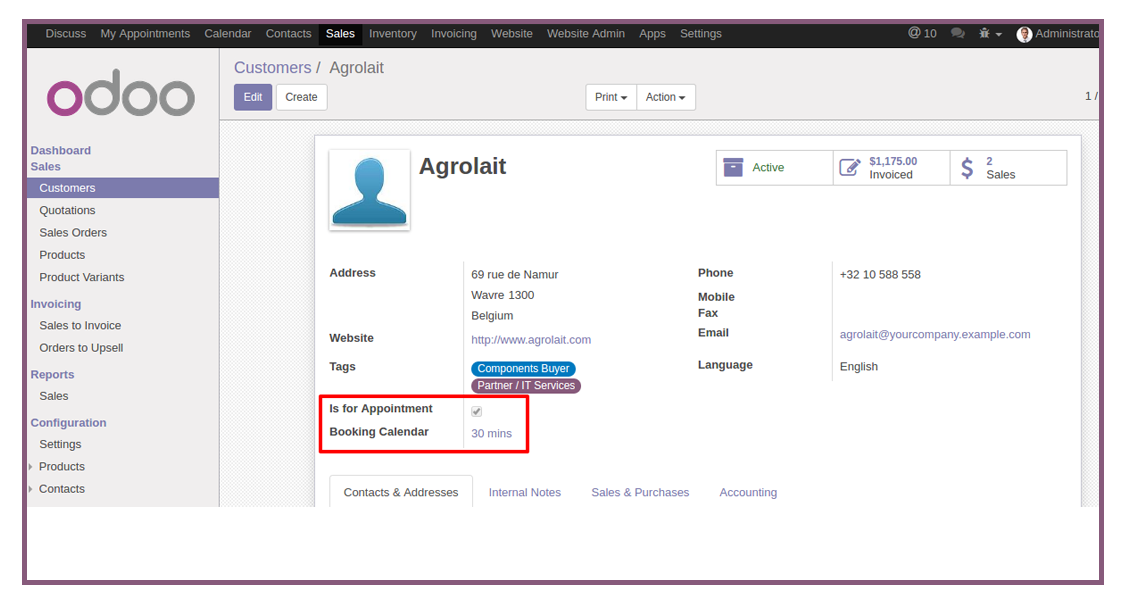1126x607 pixels.
Task: Click the Agrolait customer avatar image
Action: coord(370,190)
